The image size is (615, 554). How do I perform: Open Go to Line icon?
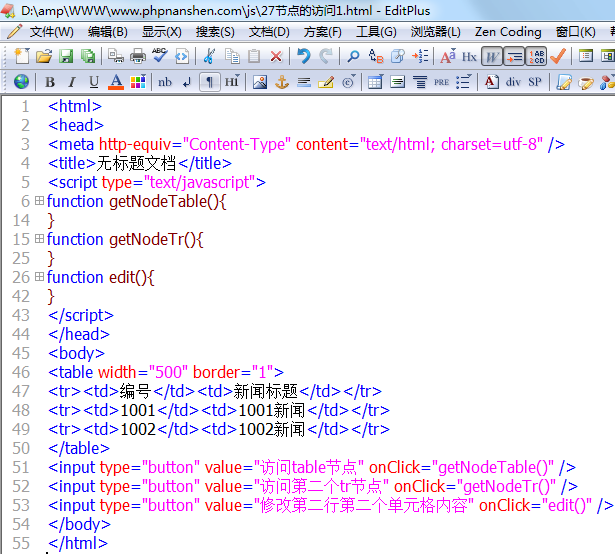(x=420, y=56)
